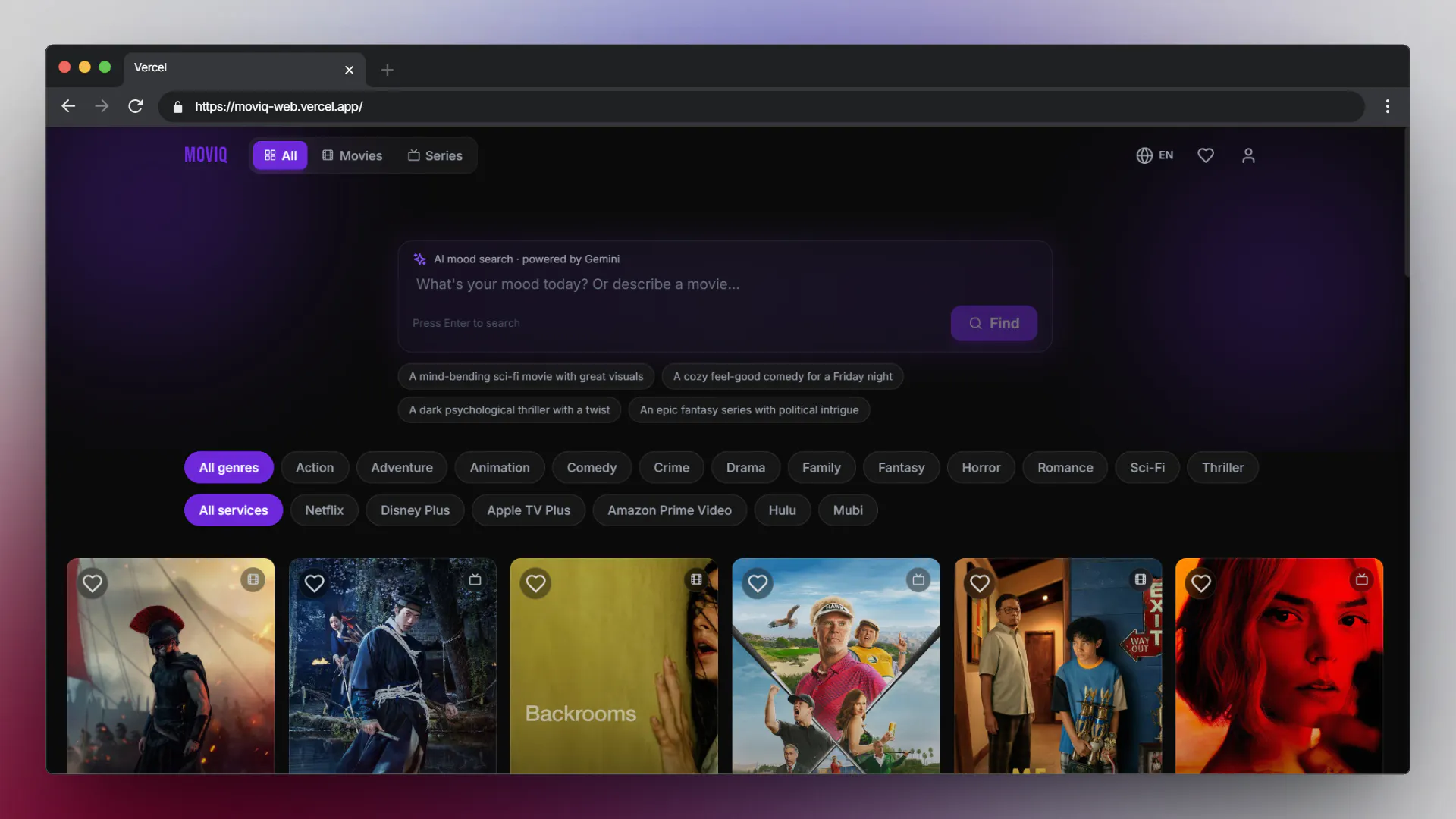Screen dimensions: 1456x819
Task: Filter by Hulu service
Action: tap(782, 510)
